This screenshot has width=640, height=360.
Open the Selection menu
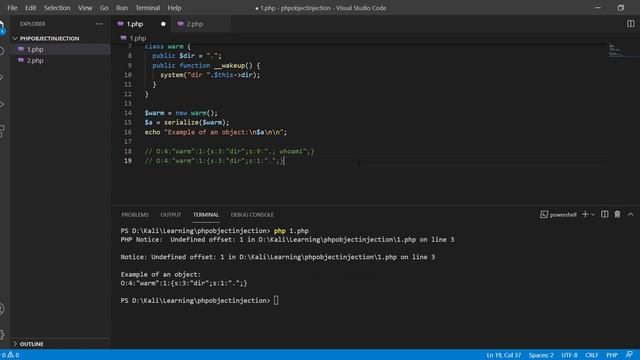[x=57, y=8]
